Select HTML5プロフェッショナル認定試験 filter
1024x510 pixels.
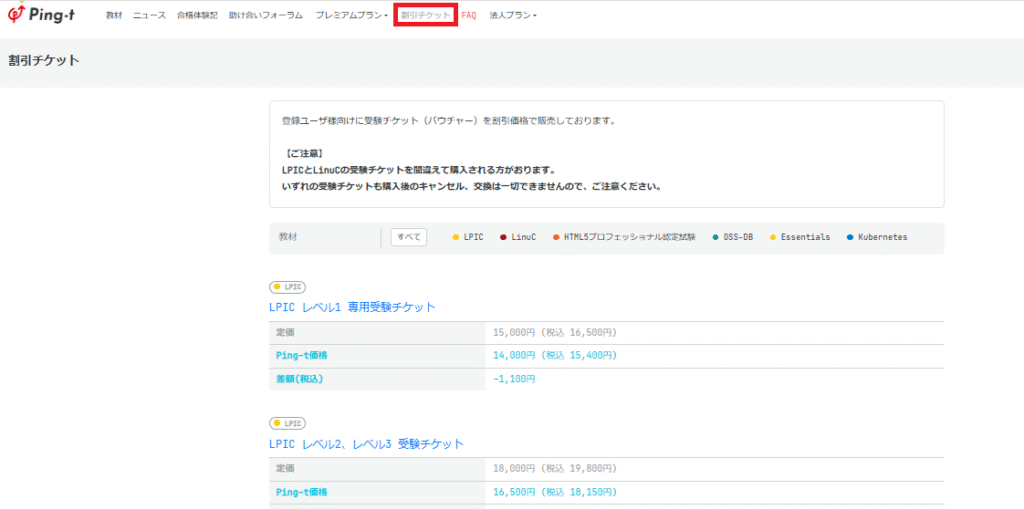click(x=623, y=237)
